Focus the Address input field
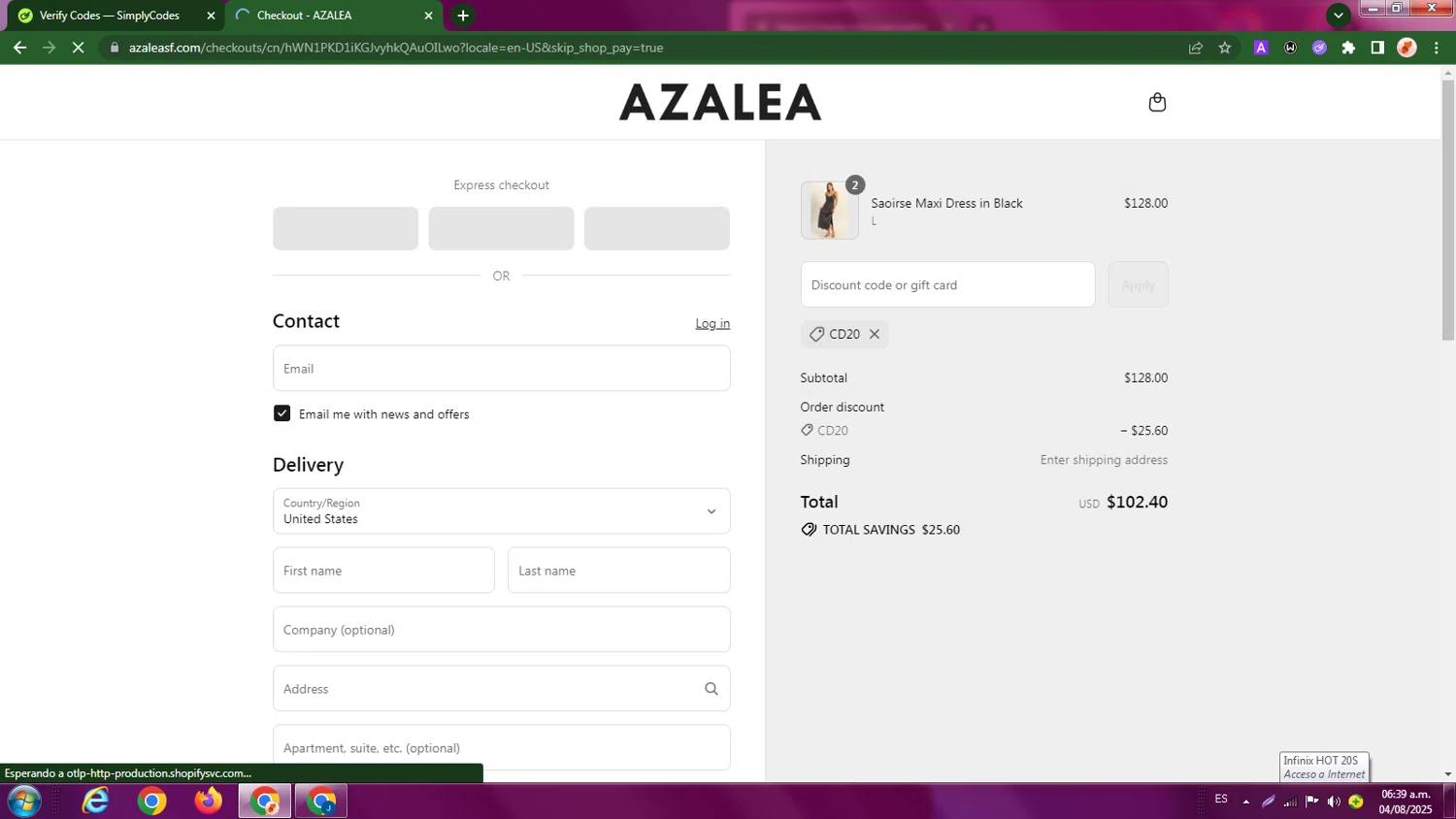1456x819 pixels. tap(502, 689)
